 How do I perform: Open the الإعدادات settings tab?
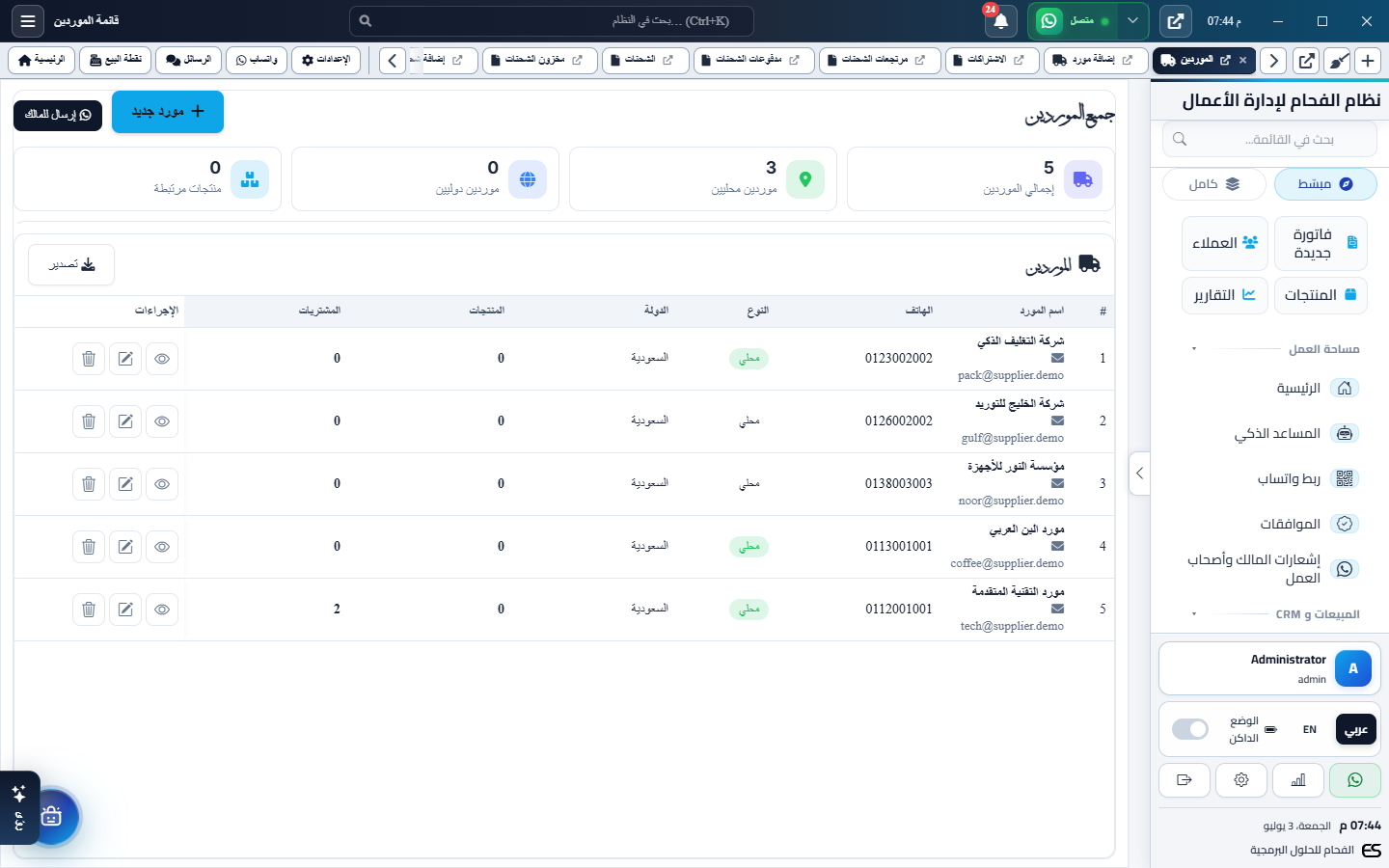[326, 60]
